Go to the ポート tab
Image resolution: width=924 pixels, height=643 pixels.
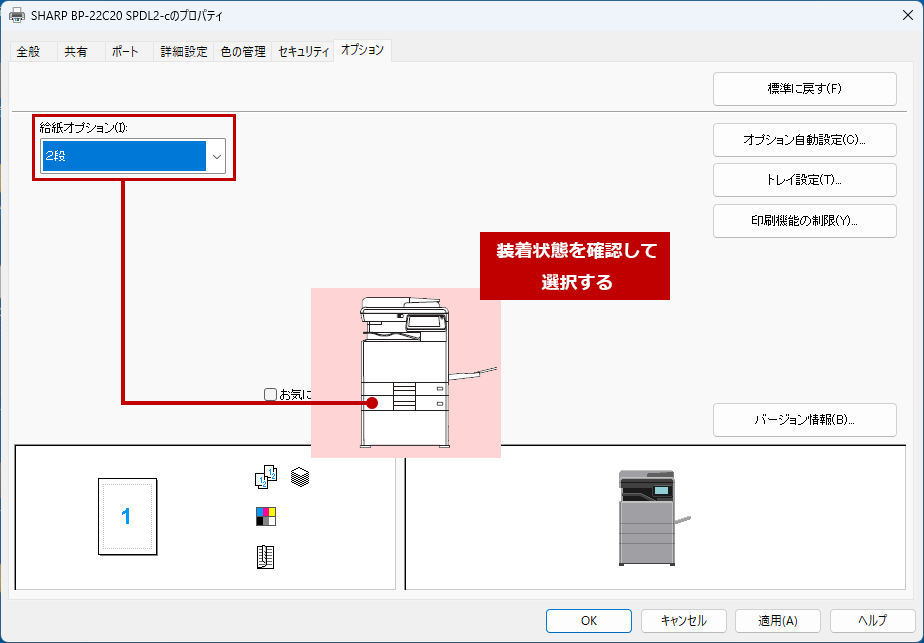[126, 52]
